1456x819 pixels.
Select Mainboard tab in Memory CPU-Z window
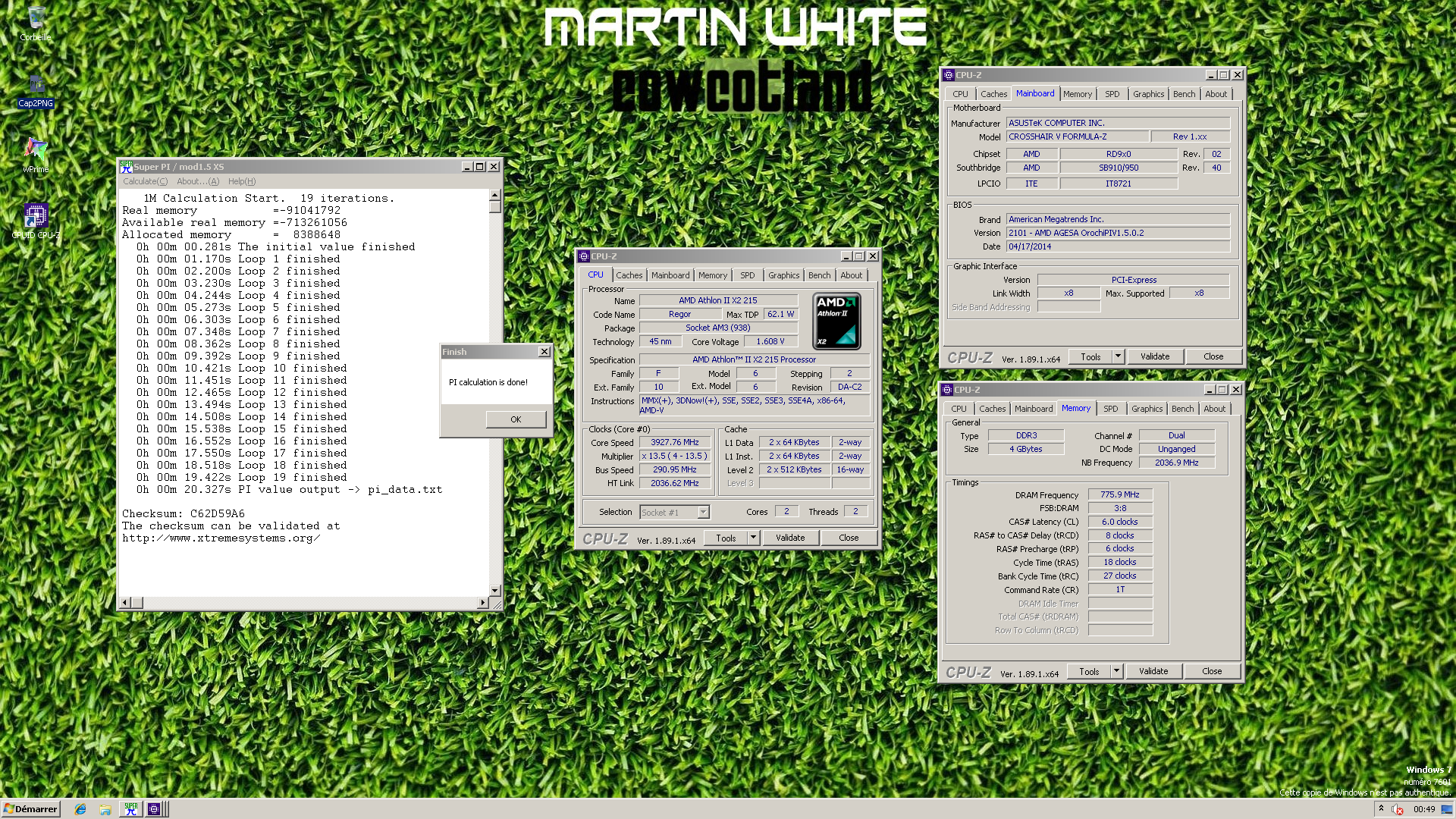click(1034, 409)
